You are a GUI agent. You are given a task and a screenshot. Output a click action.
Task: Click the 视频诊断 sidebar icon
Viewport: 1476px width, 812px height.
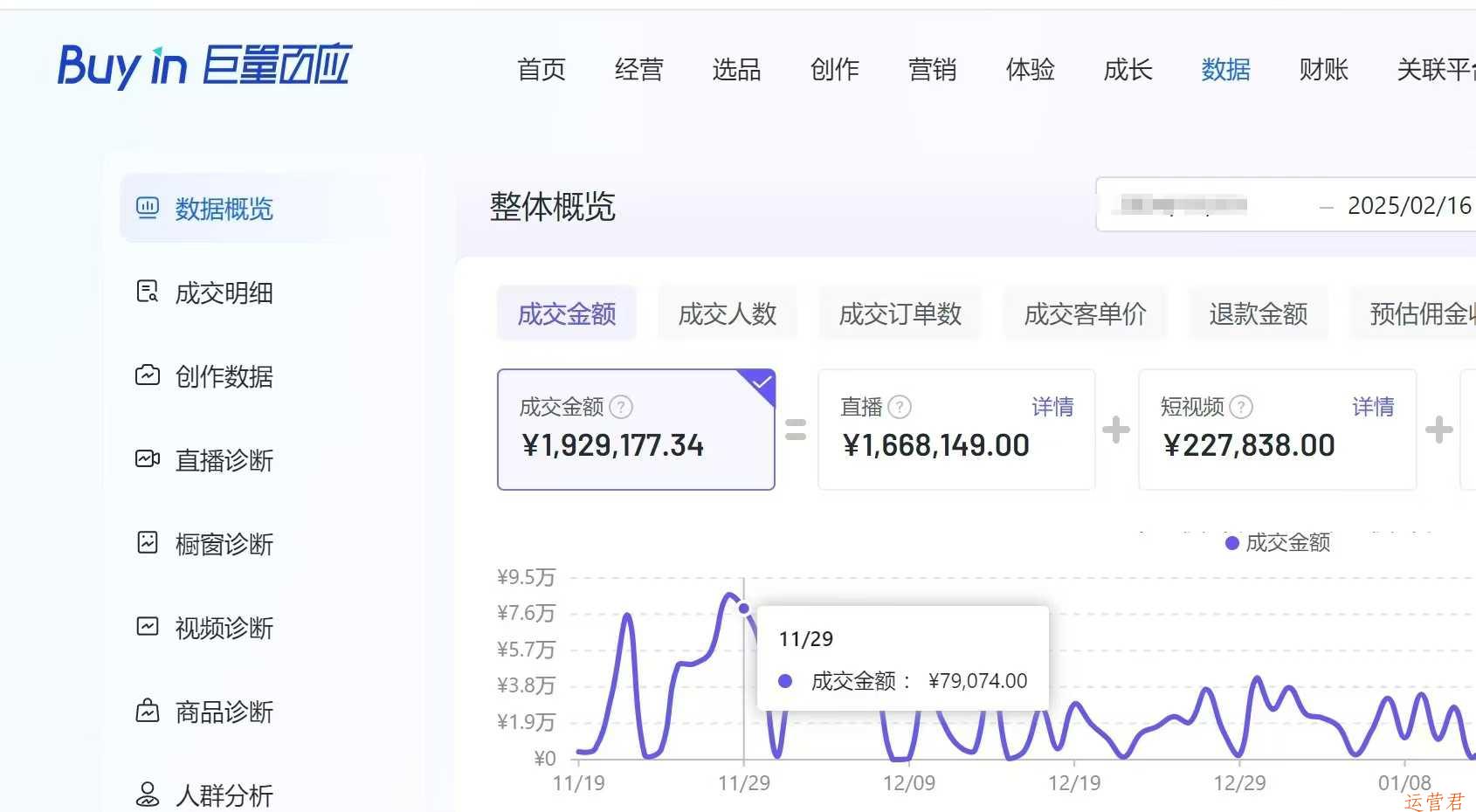tap(148, 627)
